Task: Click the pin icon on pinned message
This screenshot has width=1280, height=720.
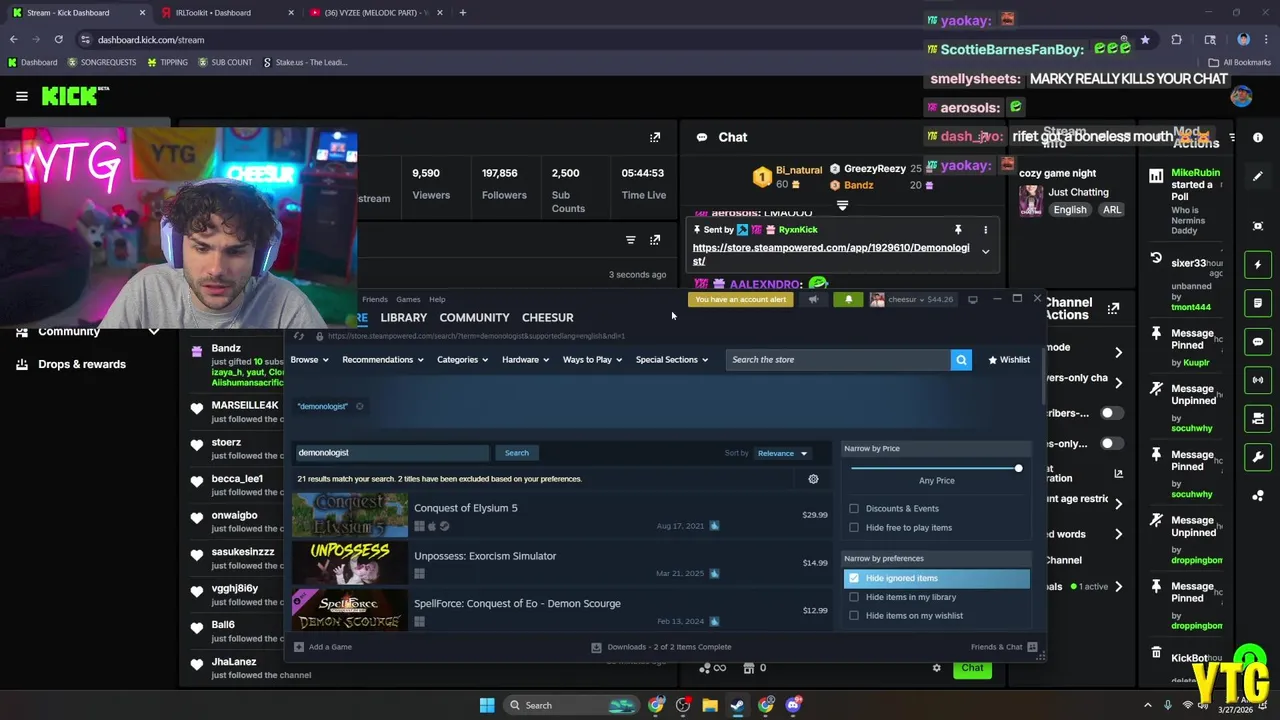Action: (x=957, y=230)
